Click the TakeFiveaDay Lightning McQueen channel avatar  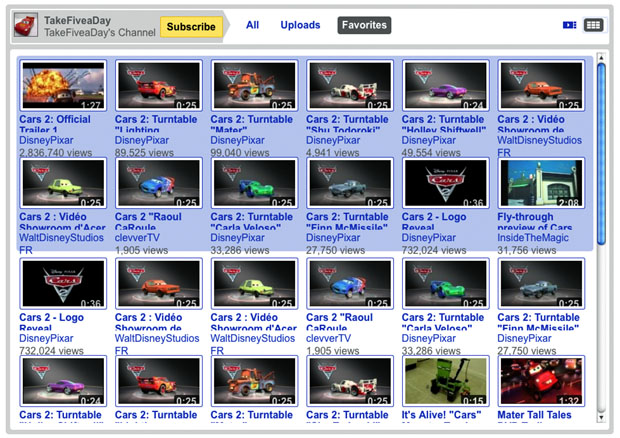pyautogui.click(x=26, y=25)
